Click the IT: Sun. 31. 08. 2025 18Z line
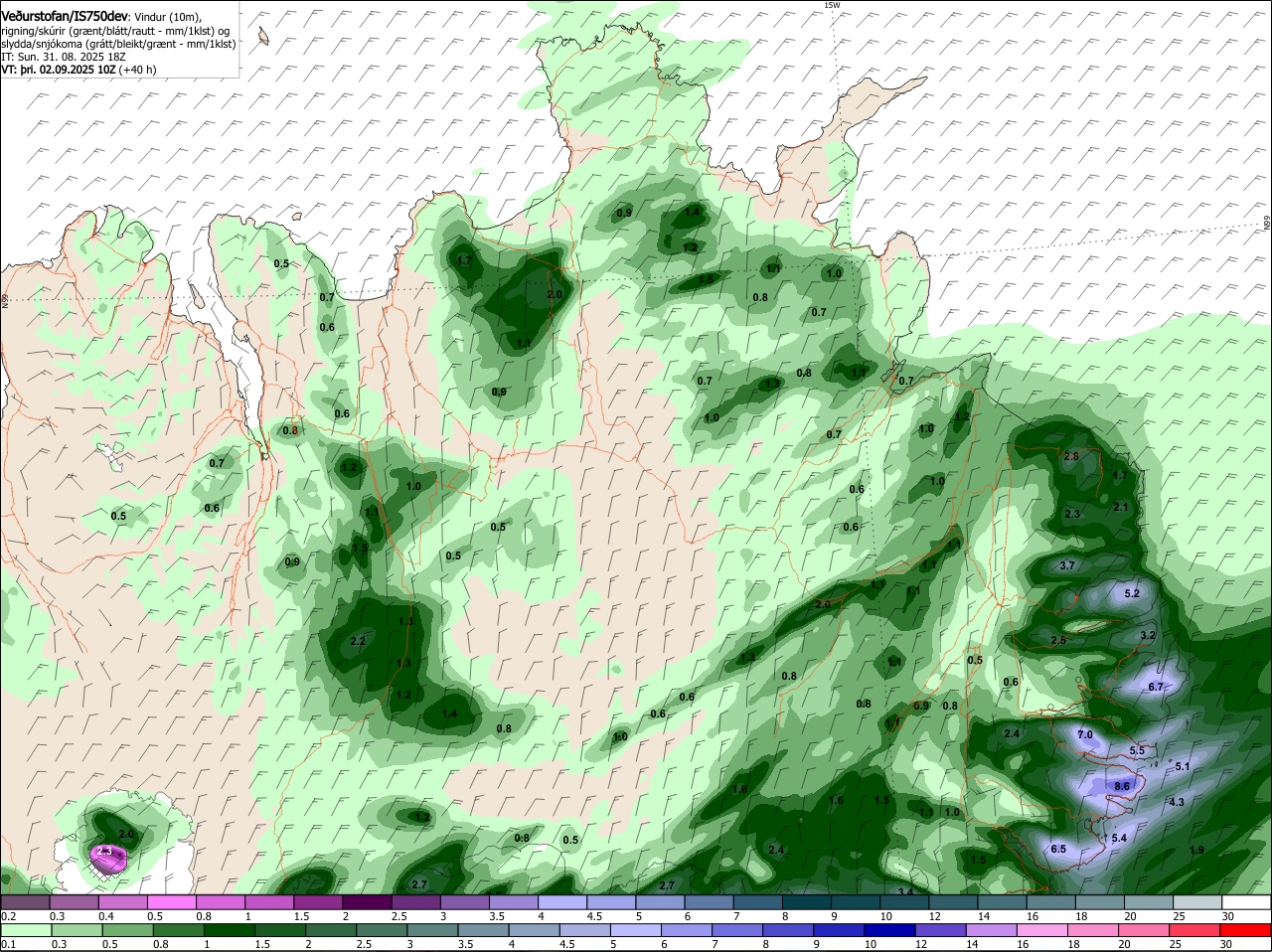 click(64, 57)
